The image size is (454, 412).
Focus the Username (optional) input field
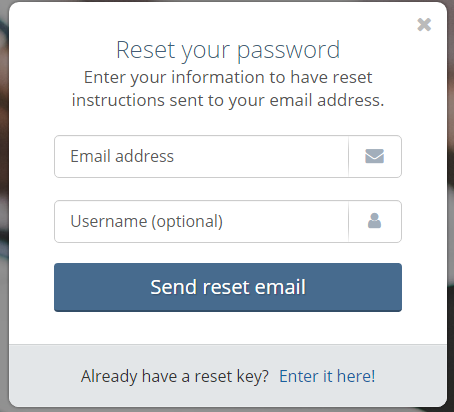tap(201, 221)
